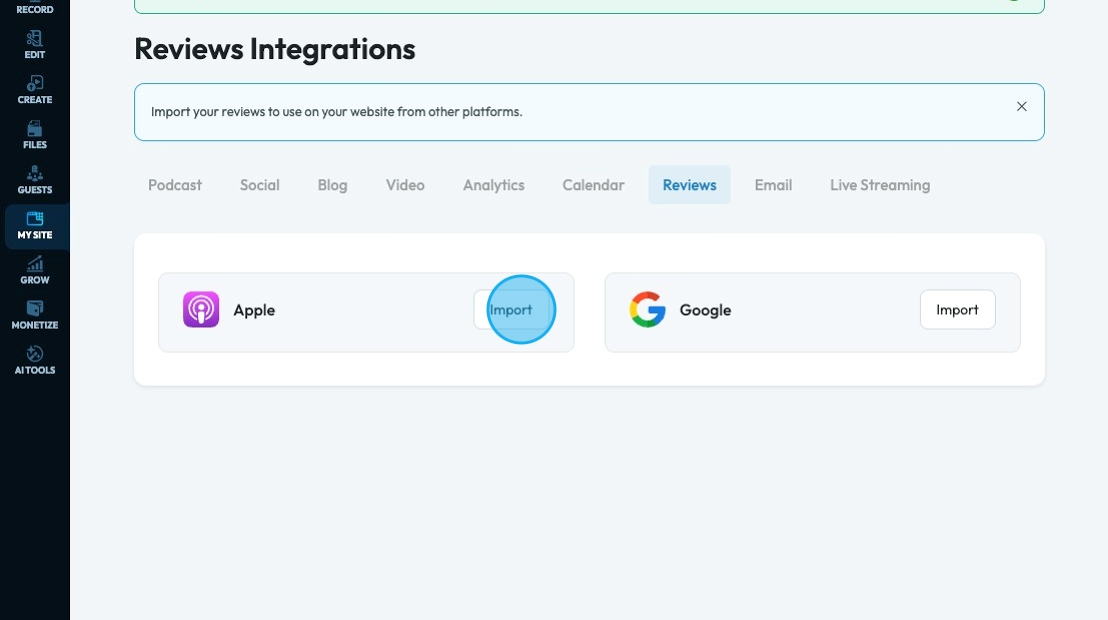
Task: Open the Create sidebar icon
Action: coord(35,90)
